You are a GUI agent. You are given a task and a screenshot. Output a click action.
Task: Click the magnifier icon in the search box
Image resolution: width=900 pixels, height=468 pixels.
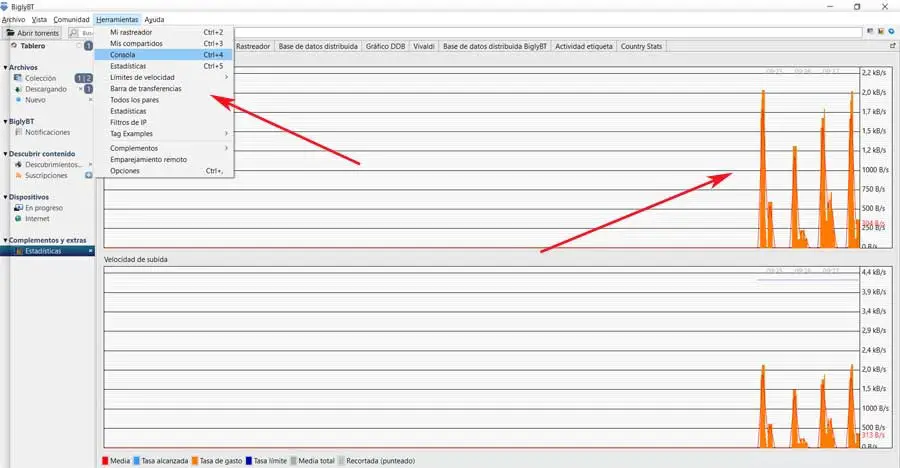tap(74, 33)
